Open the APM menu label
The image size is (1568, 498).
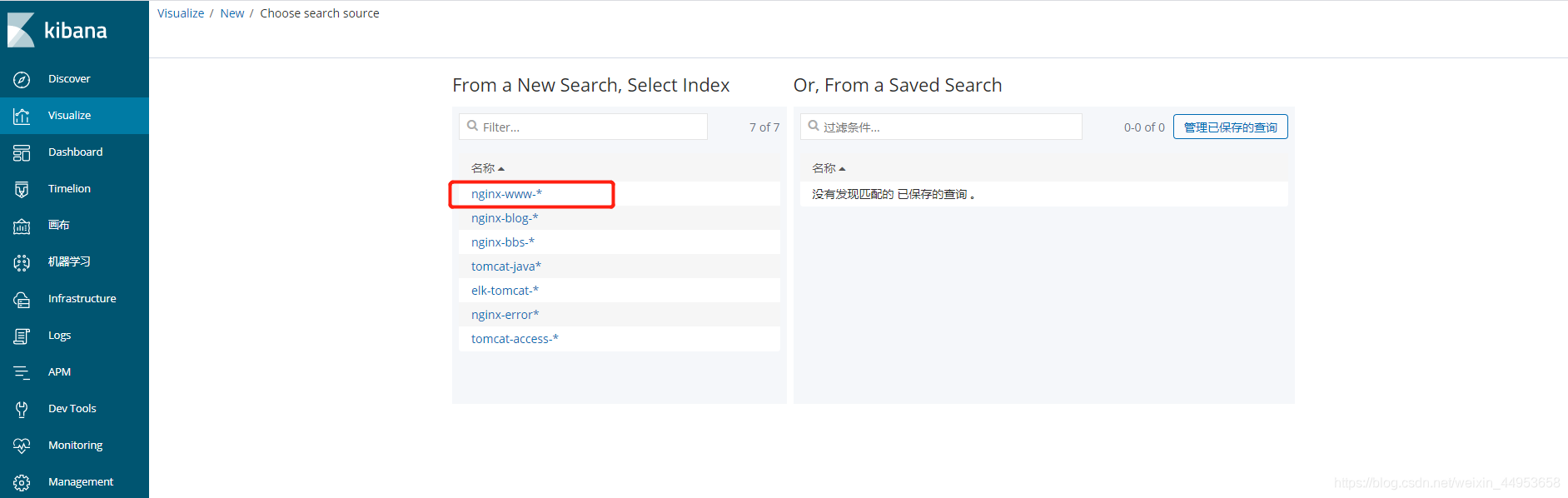60,372
